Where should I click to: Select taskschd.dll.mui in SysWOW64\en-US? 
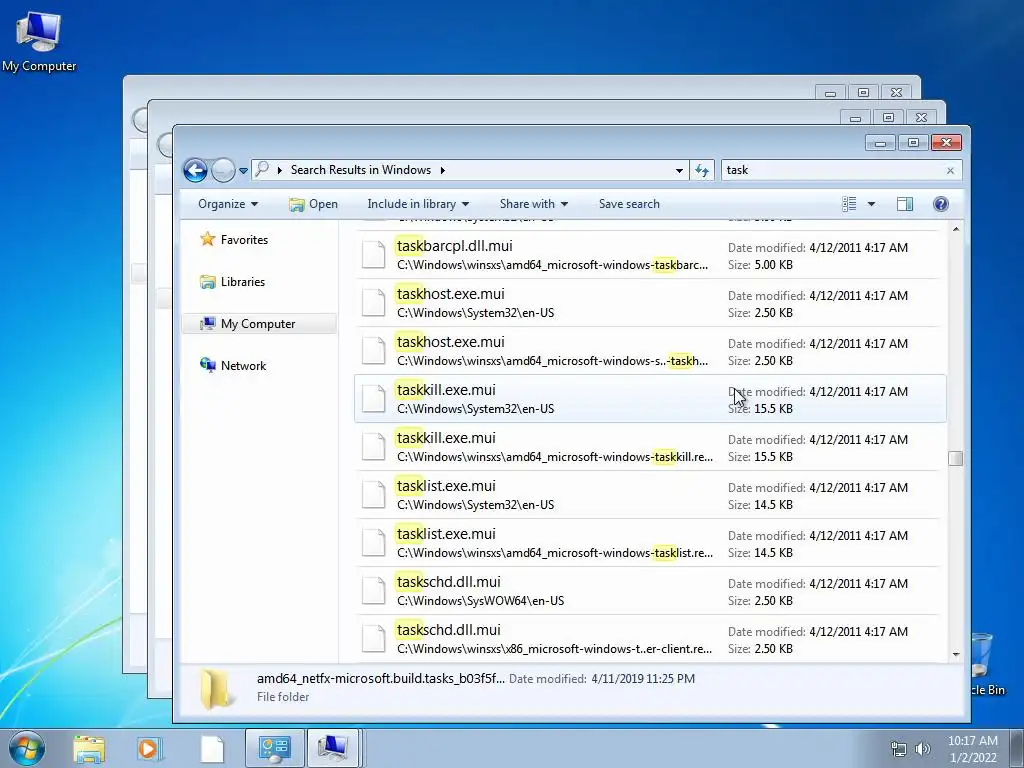click(649, 590)
